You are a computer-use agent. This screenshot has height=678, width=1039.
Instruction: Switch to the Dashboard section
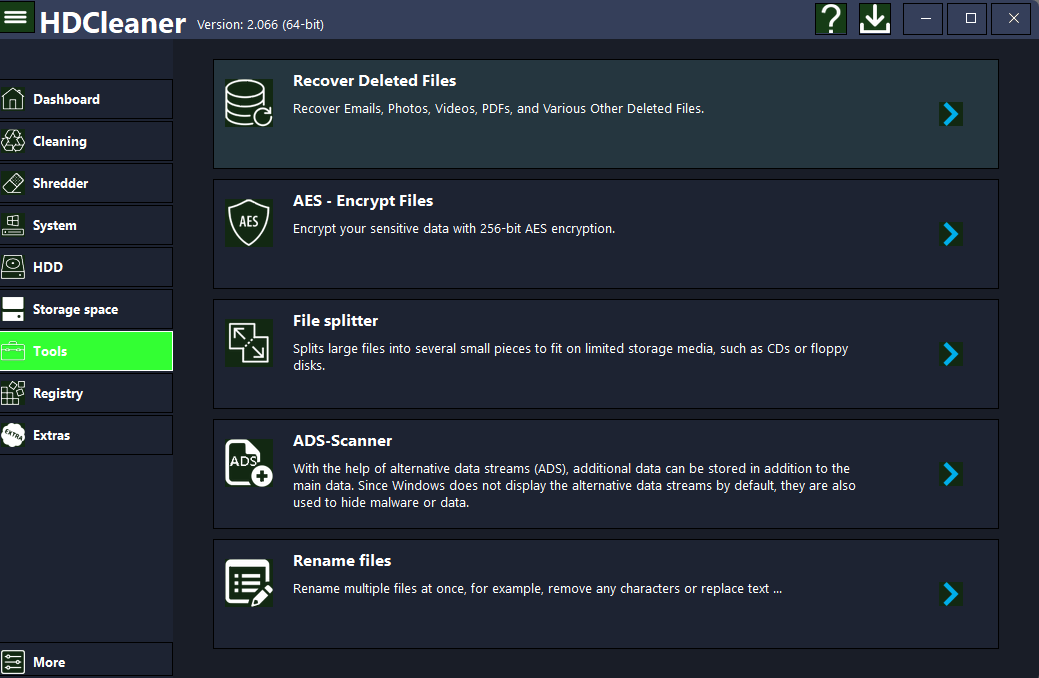86,99
